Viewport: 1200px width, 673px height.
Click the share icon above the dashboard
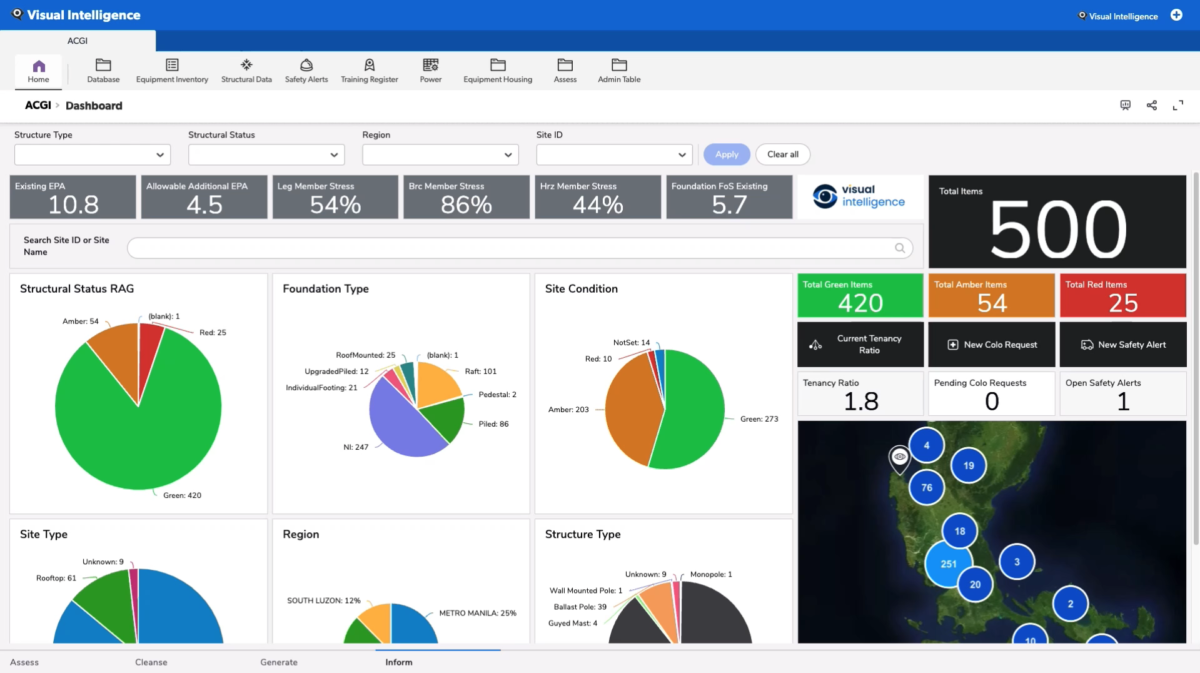pyautogui.click(x=1152, y=105)
